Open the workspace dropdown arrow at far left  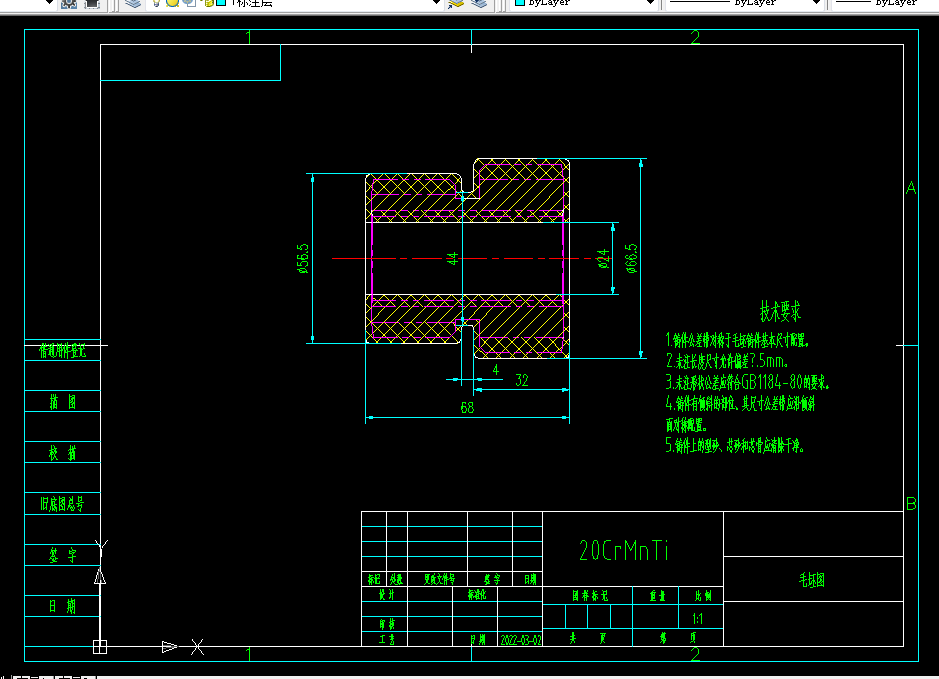pos(50,2)
